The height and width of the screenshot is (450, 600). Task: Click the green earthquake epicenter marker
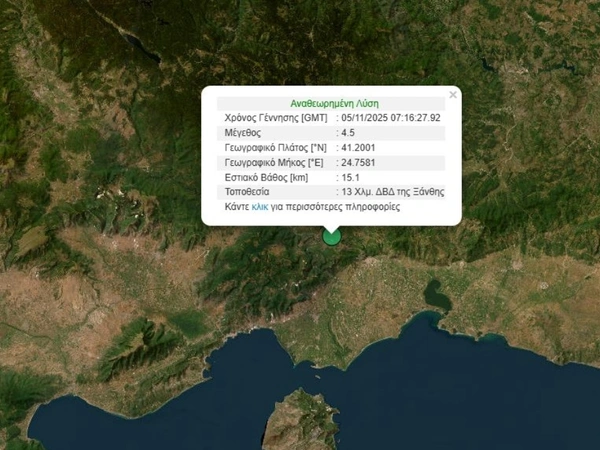(x=332, y=236)
